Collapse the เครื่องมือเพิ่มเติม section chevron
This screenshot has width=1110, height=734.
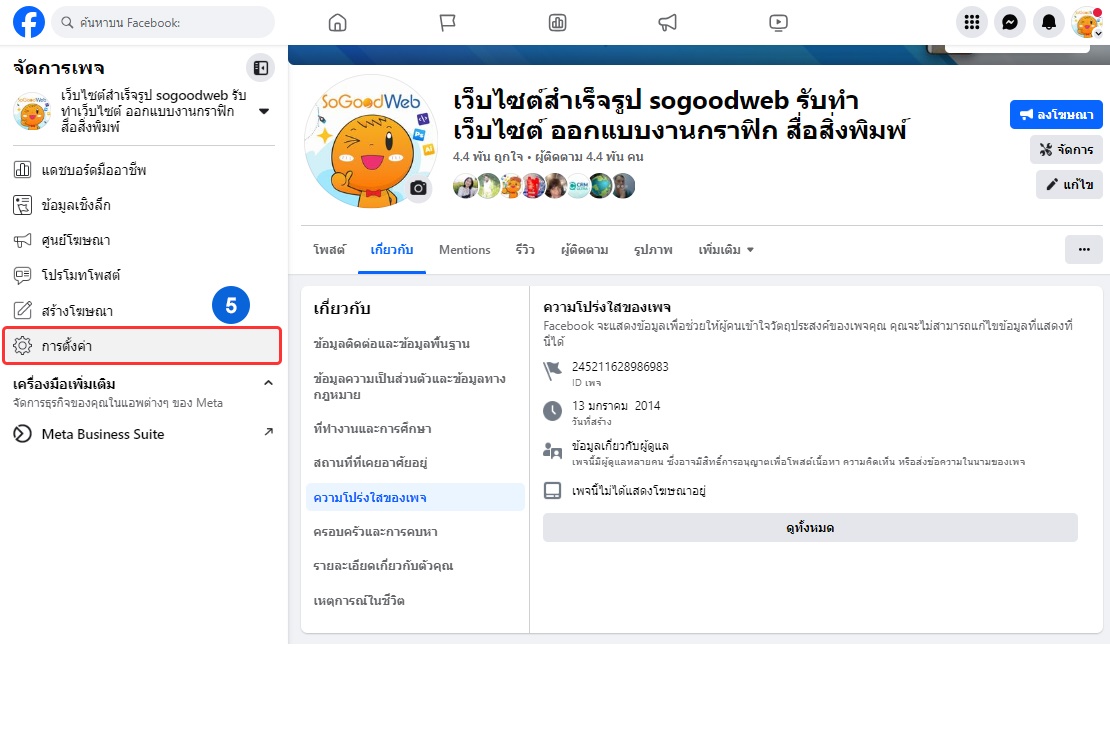[x=268, y=383]
